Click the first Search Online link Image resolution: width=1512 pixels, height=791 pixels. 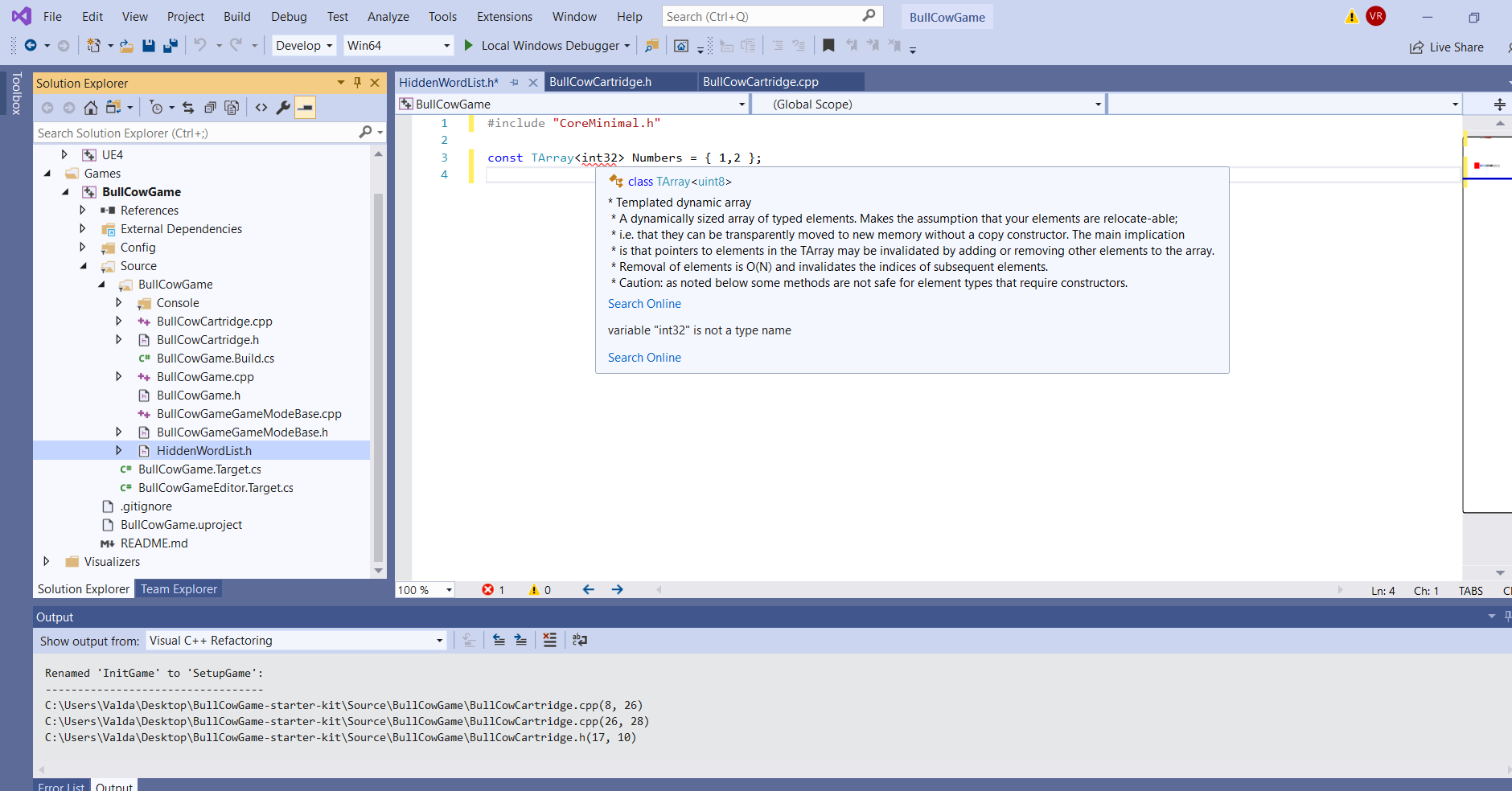644,304
